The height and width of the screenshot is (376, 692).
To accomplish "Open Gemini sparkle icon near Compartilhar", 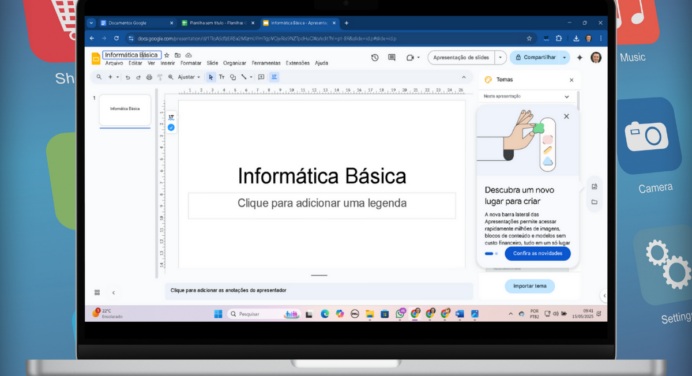I will tap(579, 57).
